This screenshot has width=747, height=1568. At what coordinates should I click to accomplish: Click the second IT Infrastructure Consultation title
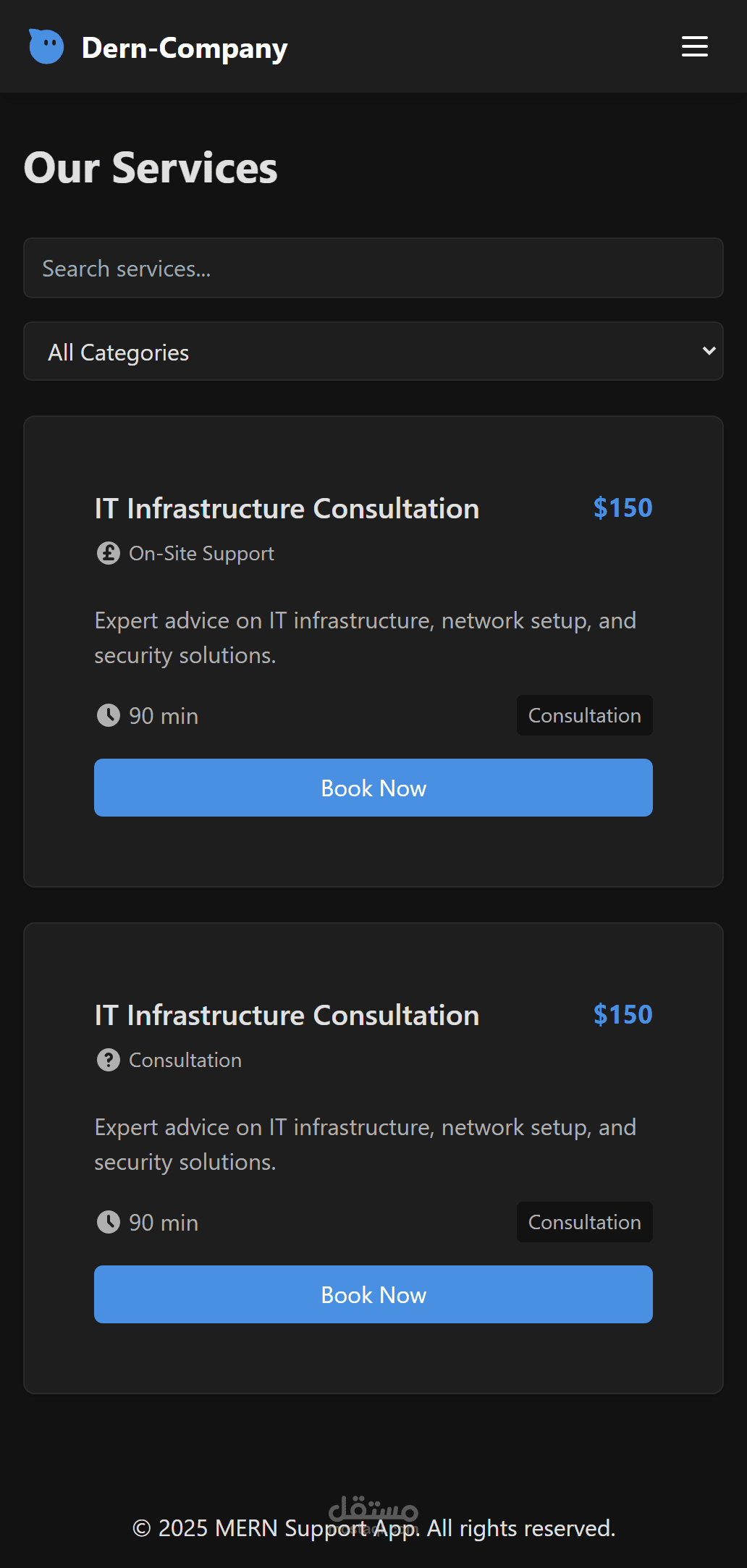[x=287, y=1016]
